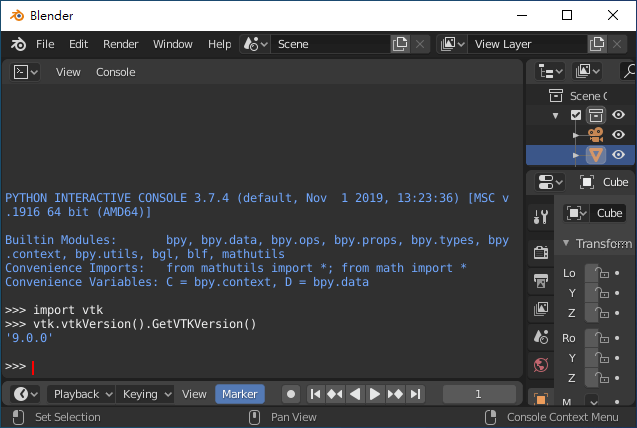This screenshot has width=637, height=428.
Task: Open the properties editor type dropdown
Action: (550, 182)
